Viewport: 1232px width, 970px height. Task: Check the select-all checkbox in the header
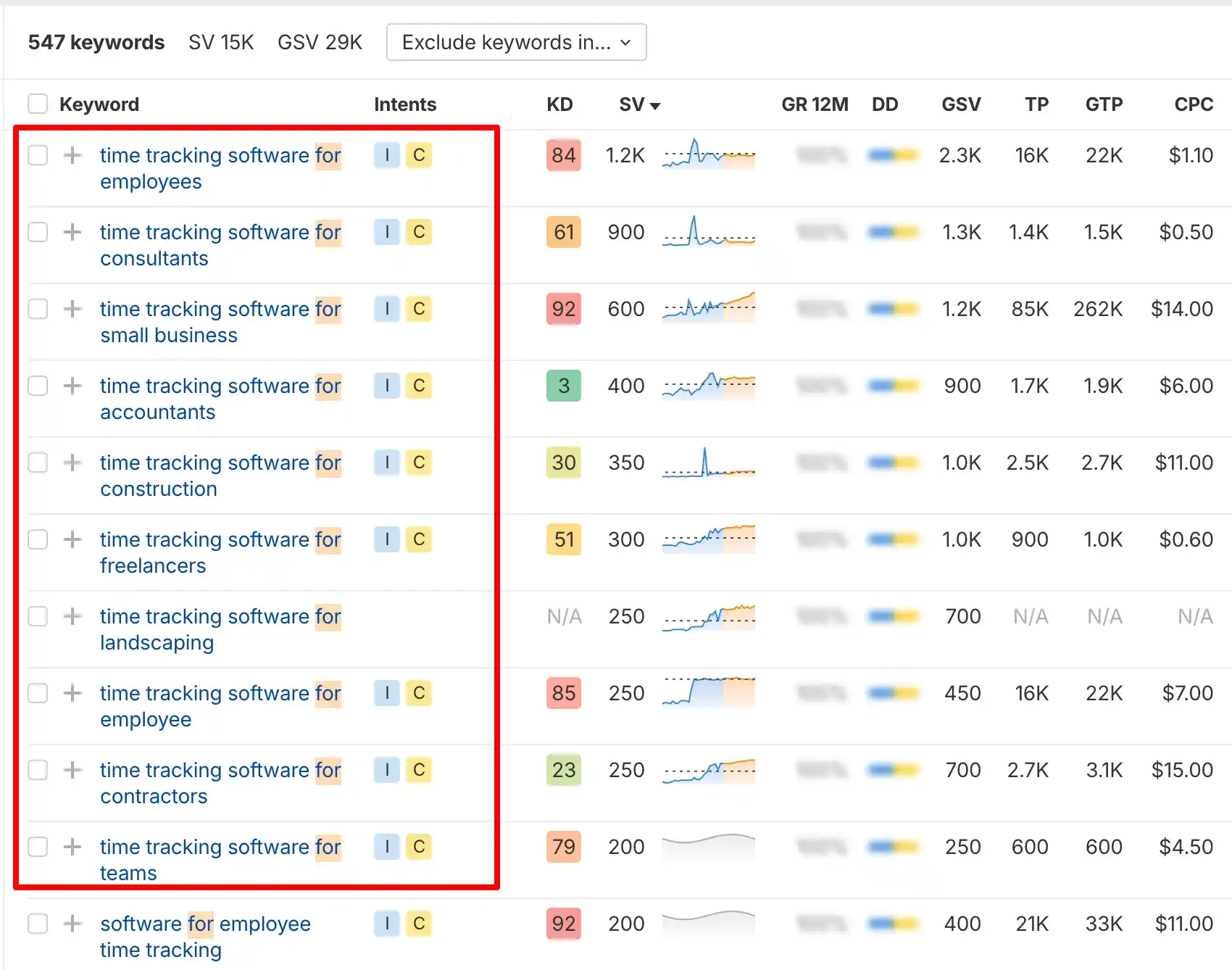(x=37, y=104)
